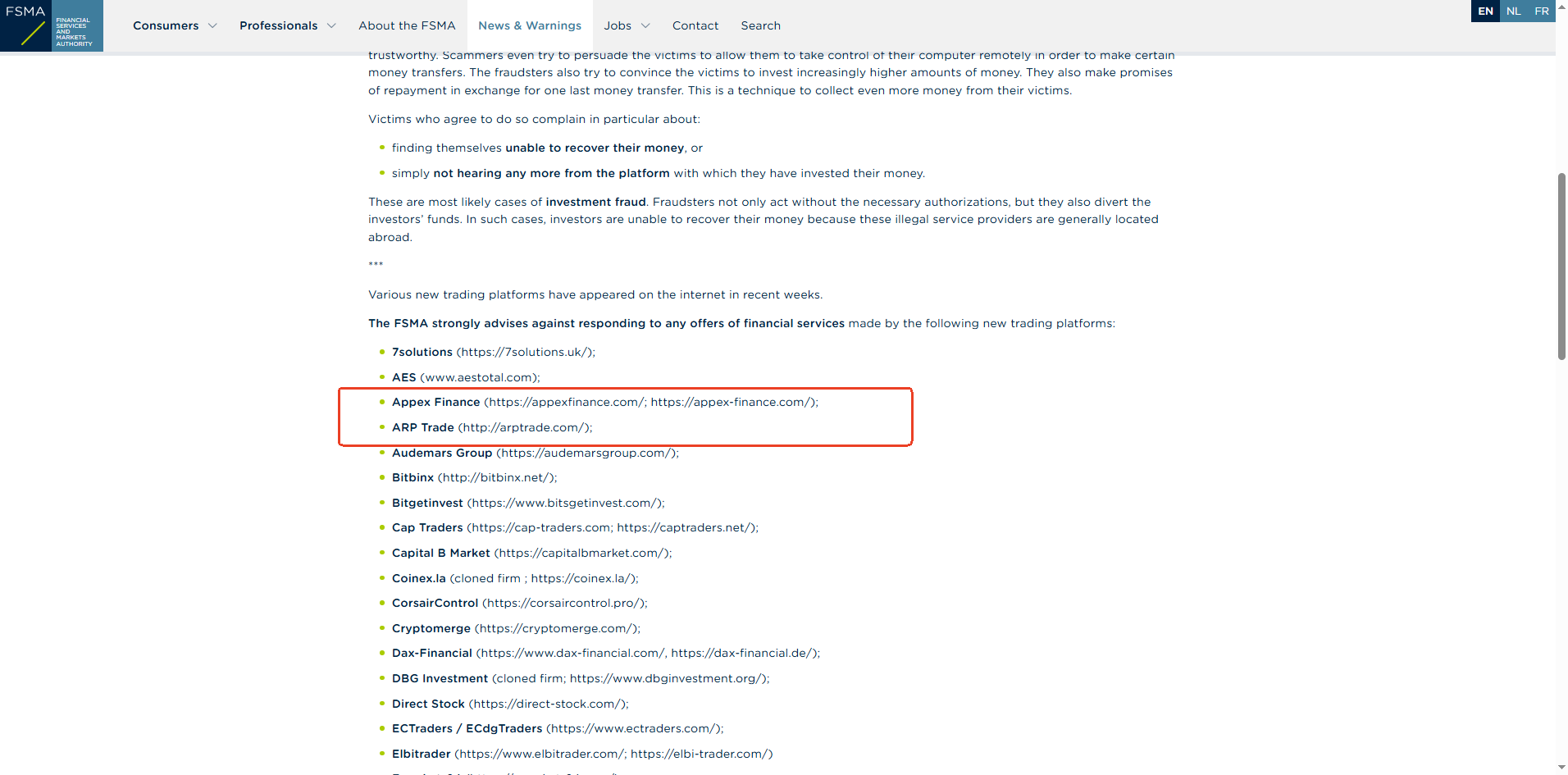The width and height of the screenshot is (1568, 775).
Task: Open the Consumers menu
Action: [x=166, y=25]
